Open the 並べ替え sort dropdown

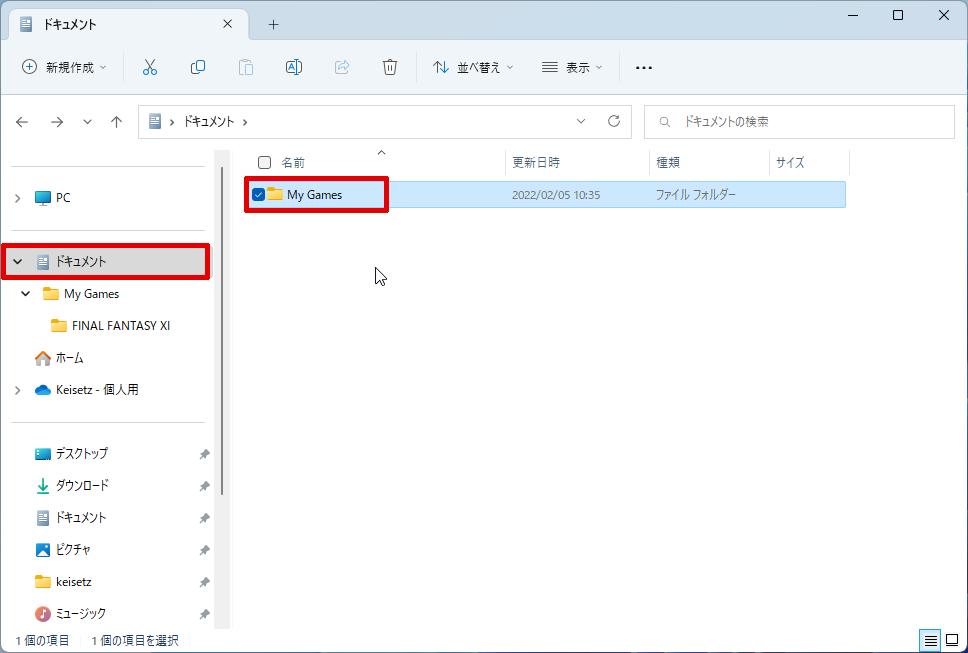pos(473,67)
